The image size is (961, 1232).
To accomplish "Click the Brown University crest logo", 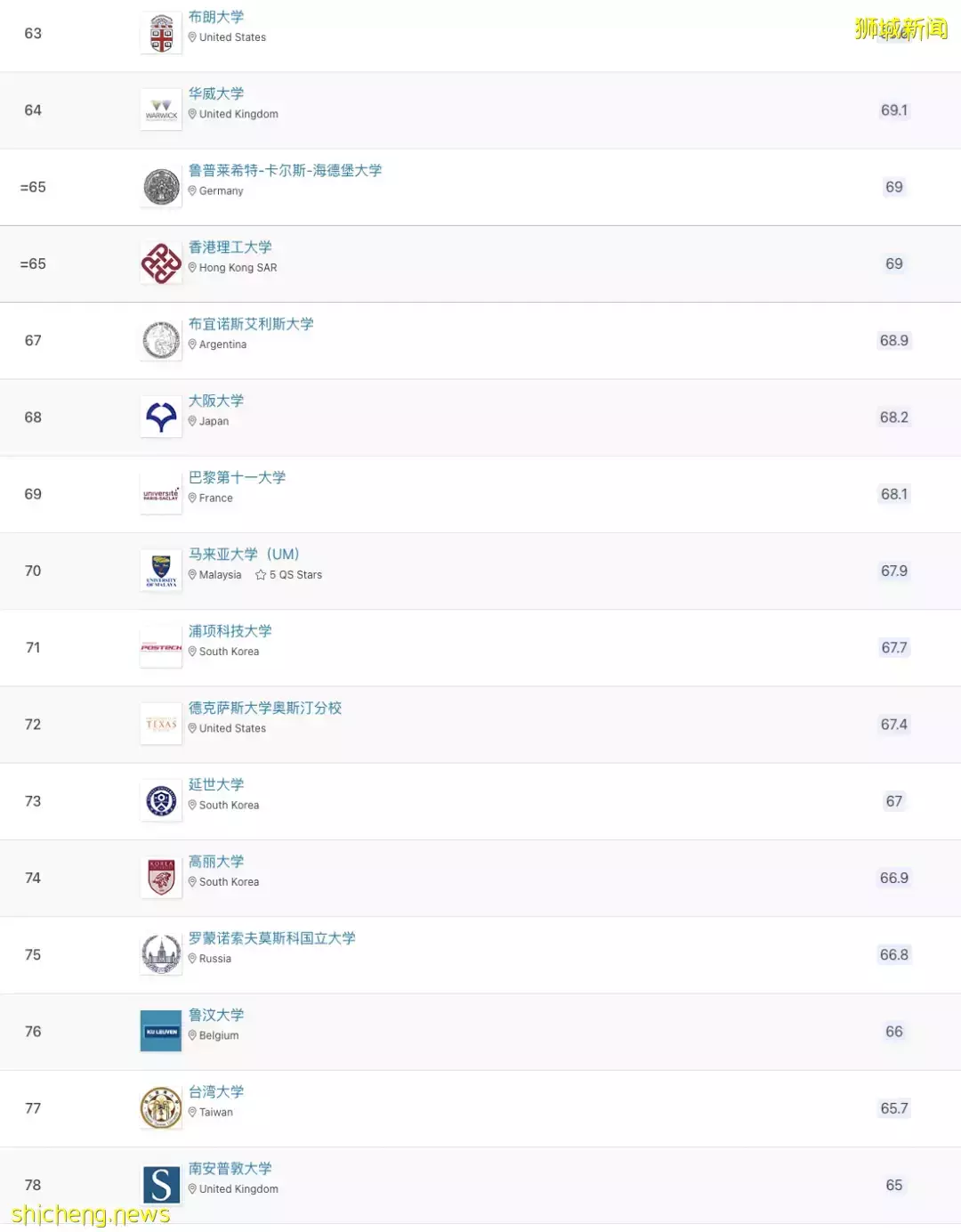I will click(x=160, y=33).
